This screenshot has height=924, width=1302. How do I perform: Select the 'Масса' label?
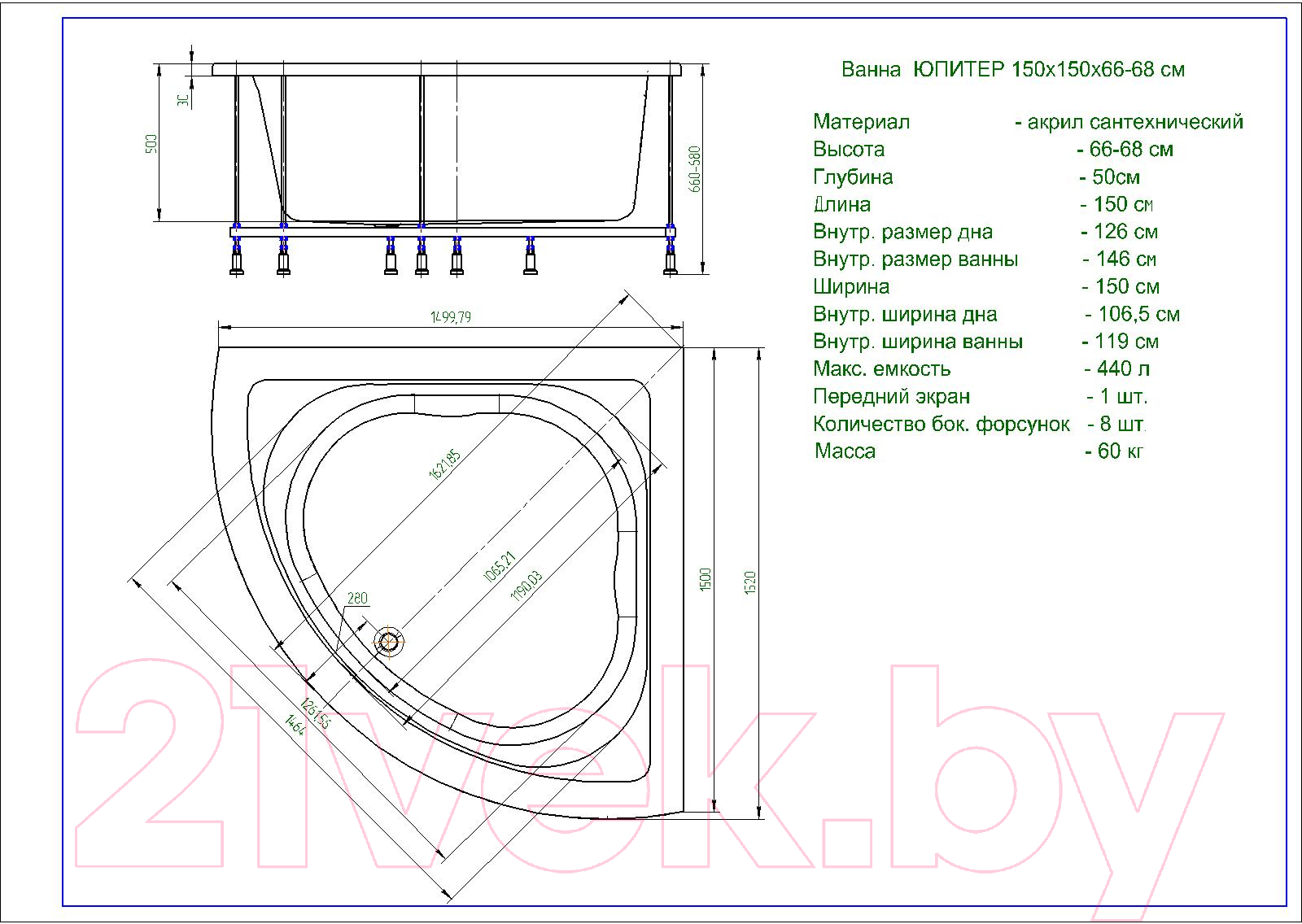coord(845,451)
